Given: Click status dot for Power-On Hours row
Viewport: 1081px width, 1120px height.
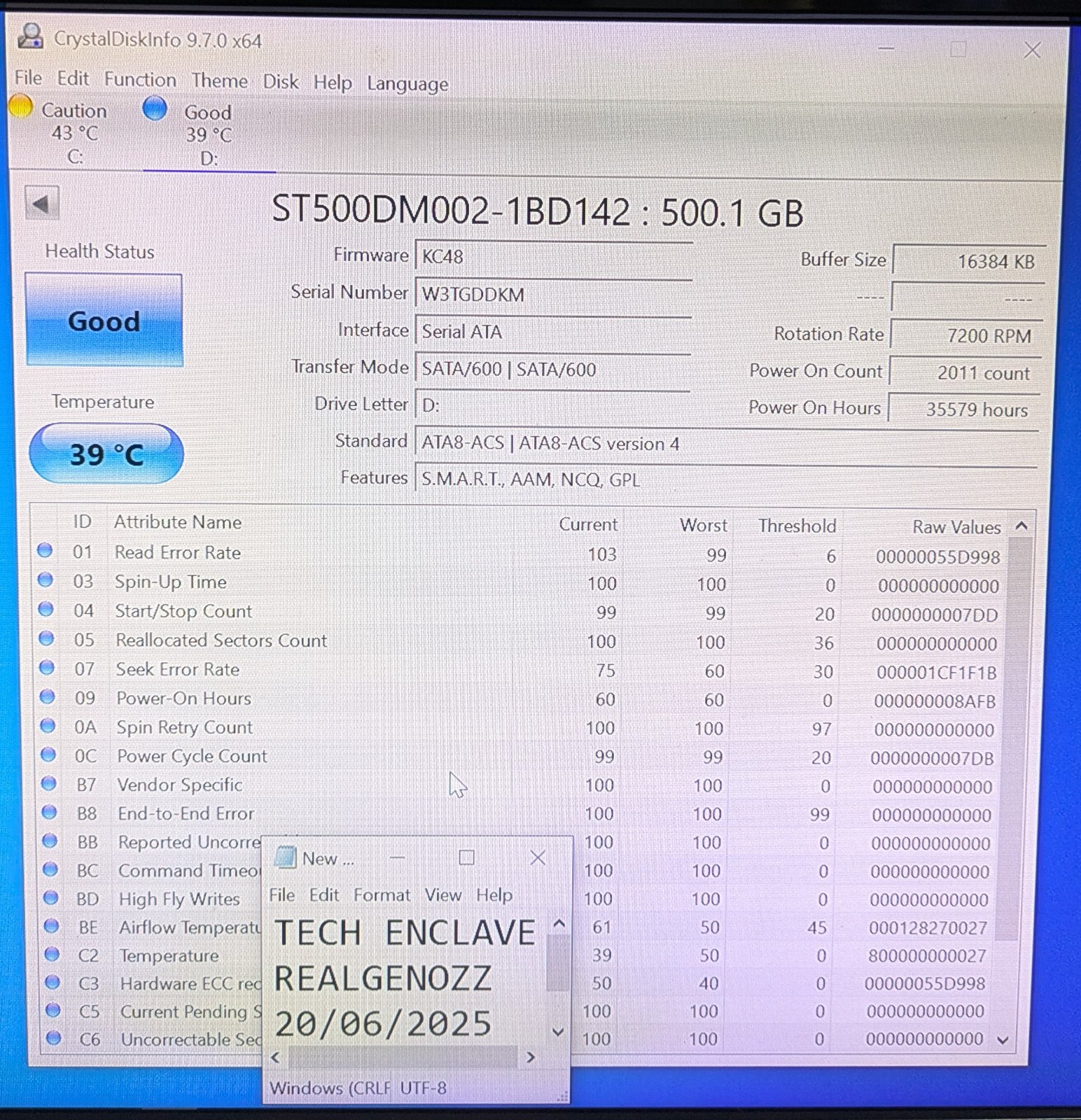Looking at the screenshot, I should 48,696.
